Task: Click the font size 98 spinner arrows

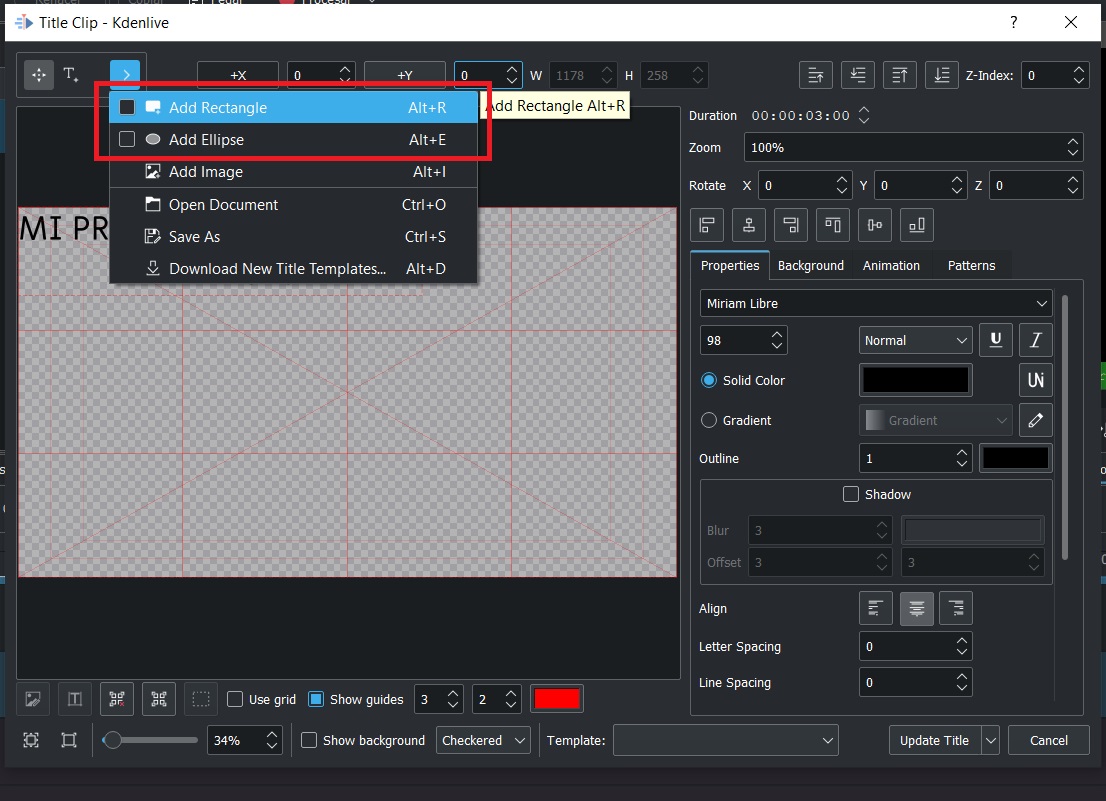Action: (777, 340)
